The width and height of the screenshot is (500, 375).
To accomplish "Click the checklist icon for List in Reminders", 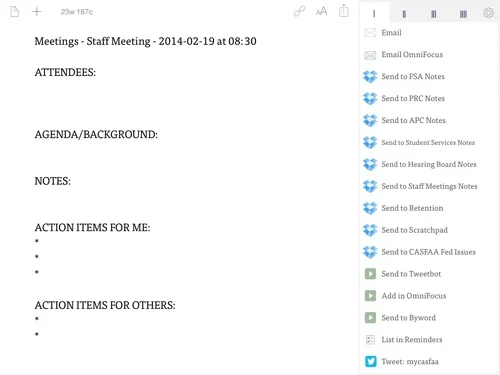I will (x=370, y=340).
